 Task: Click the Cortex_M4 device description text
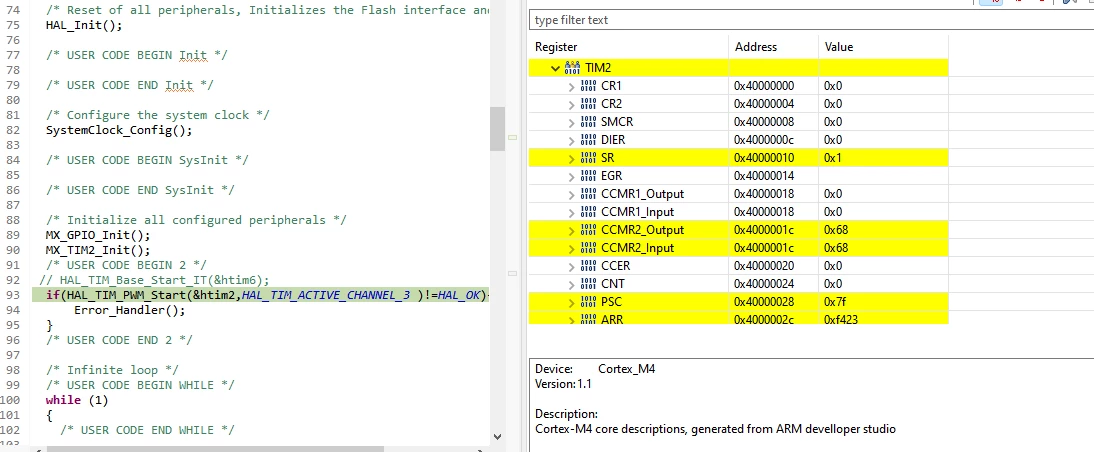tap(627, 369)
